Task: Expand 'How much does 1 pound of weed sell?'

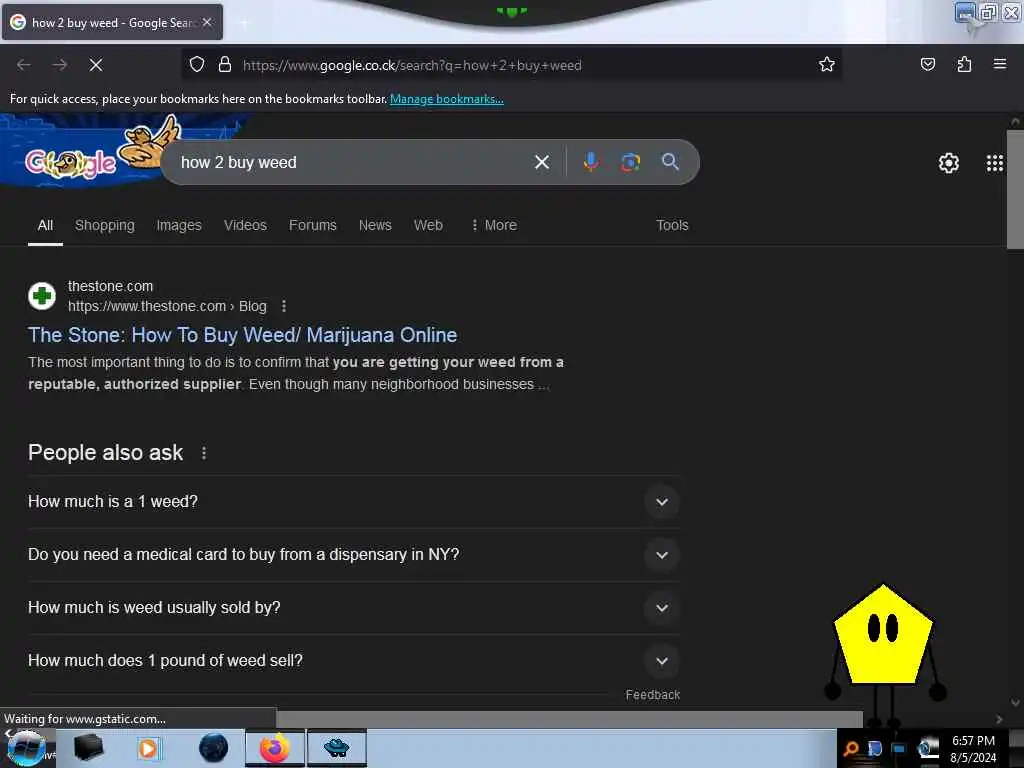Action: 353,661
